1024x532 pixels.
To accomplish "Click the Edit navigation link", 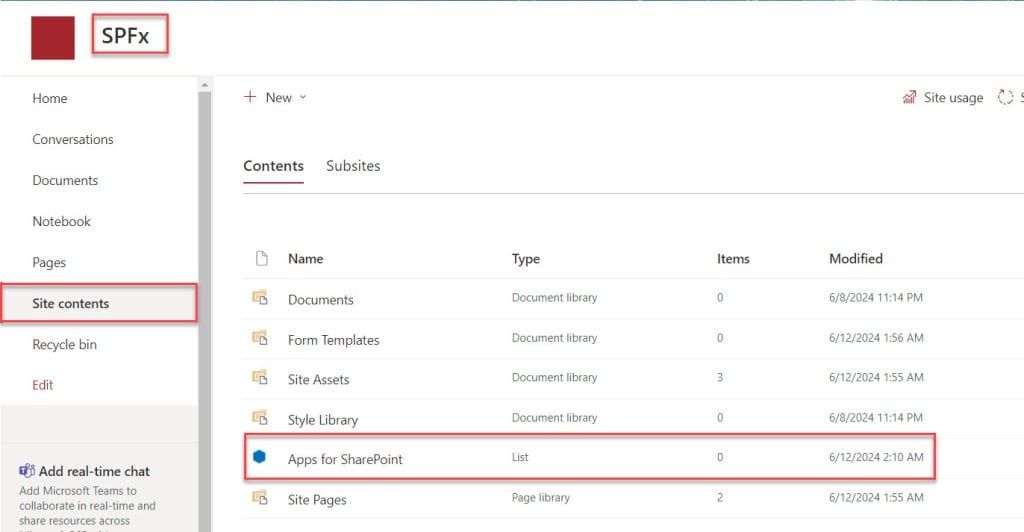I will click(x=42, y=385).
